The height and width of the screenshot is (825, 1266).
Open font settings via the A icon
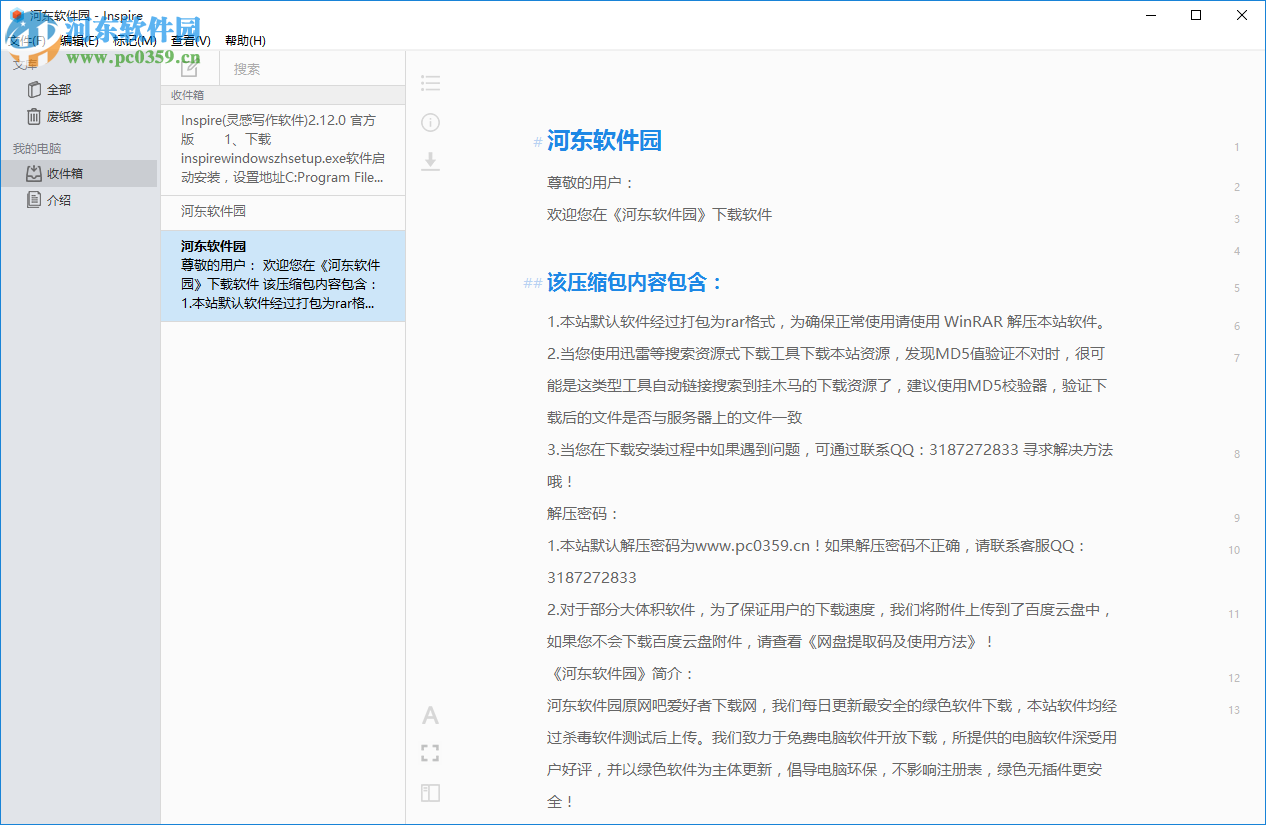point(430,715)
